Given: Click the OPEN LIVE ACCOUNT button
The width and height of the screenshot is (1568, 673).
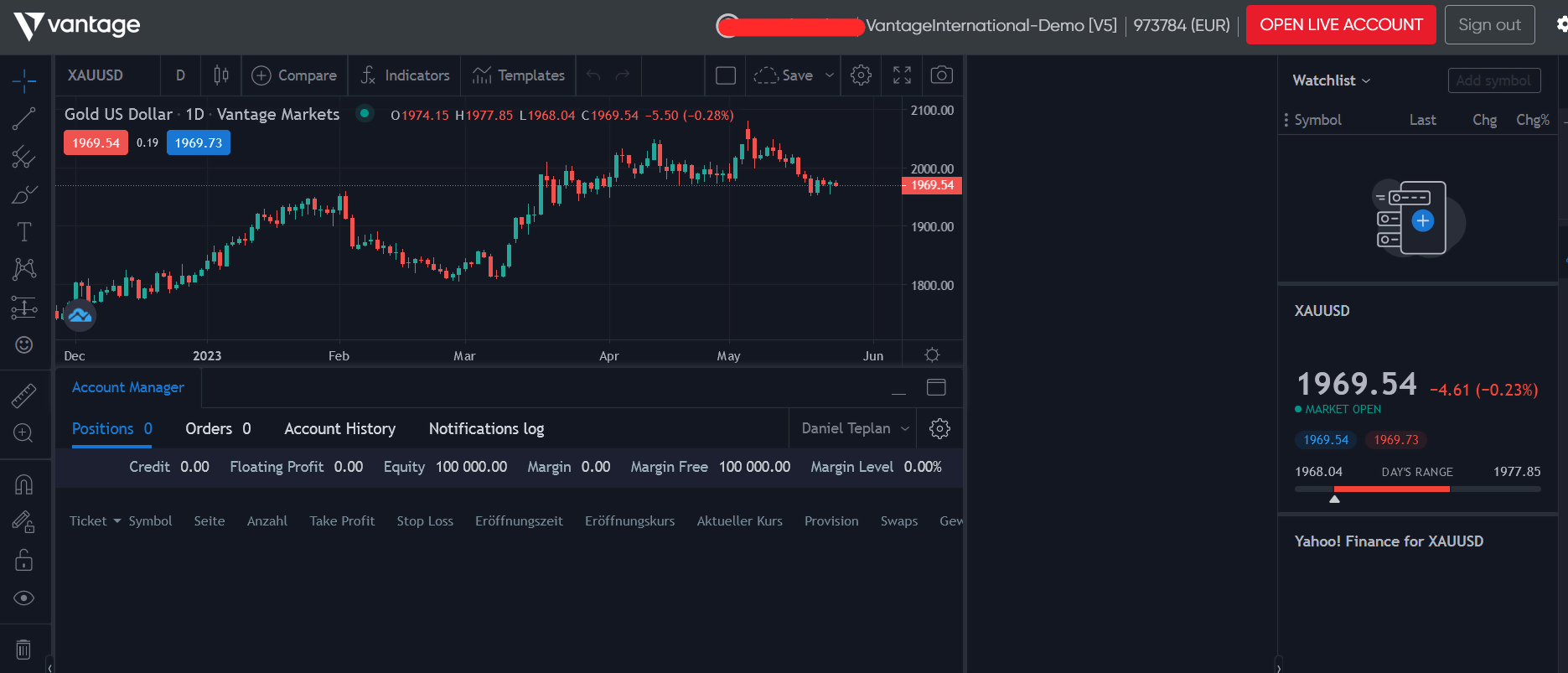Looking at the screenshot, I should 1341,25.
